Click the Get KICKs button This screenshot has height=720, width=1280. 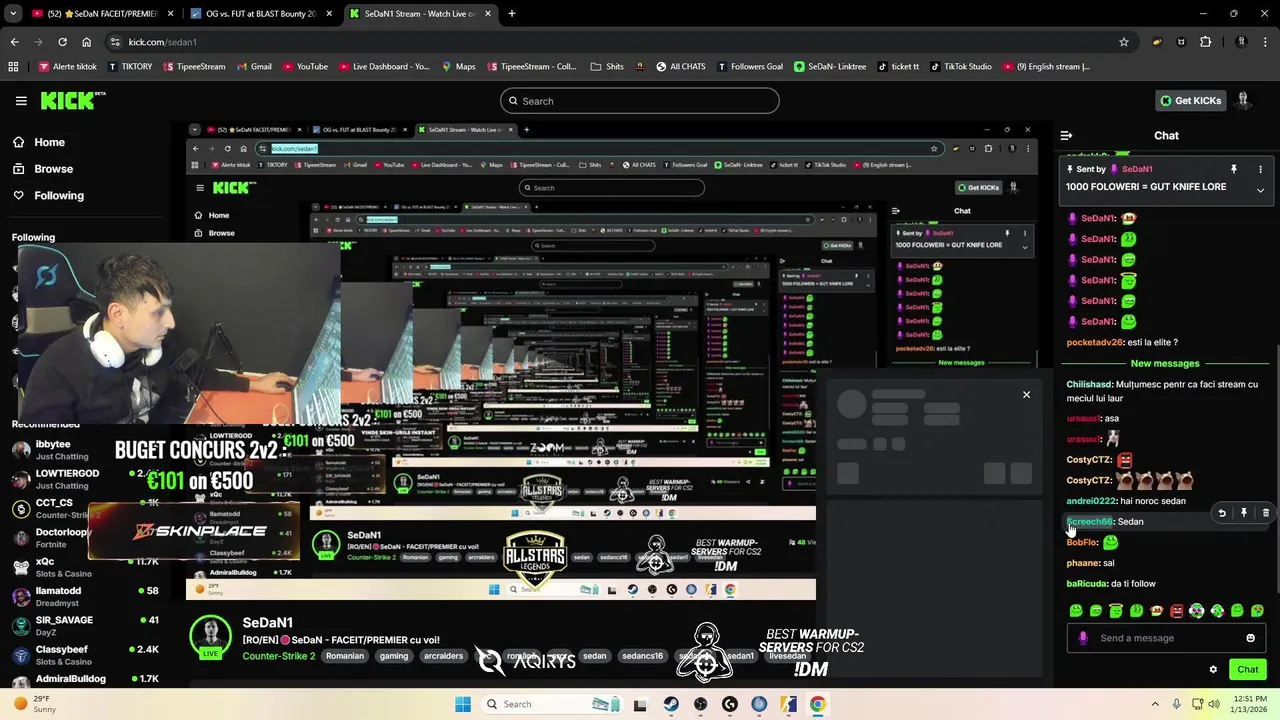click(1190, 101)
